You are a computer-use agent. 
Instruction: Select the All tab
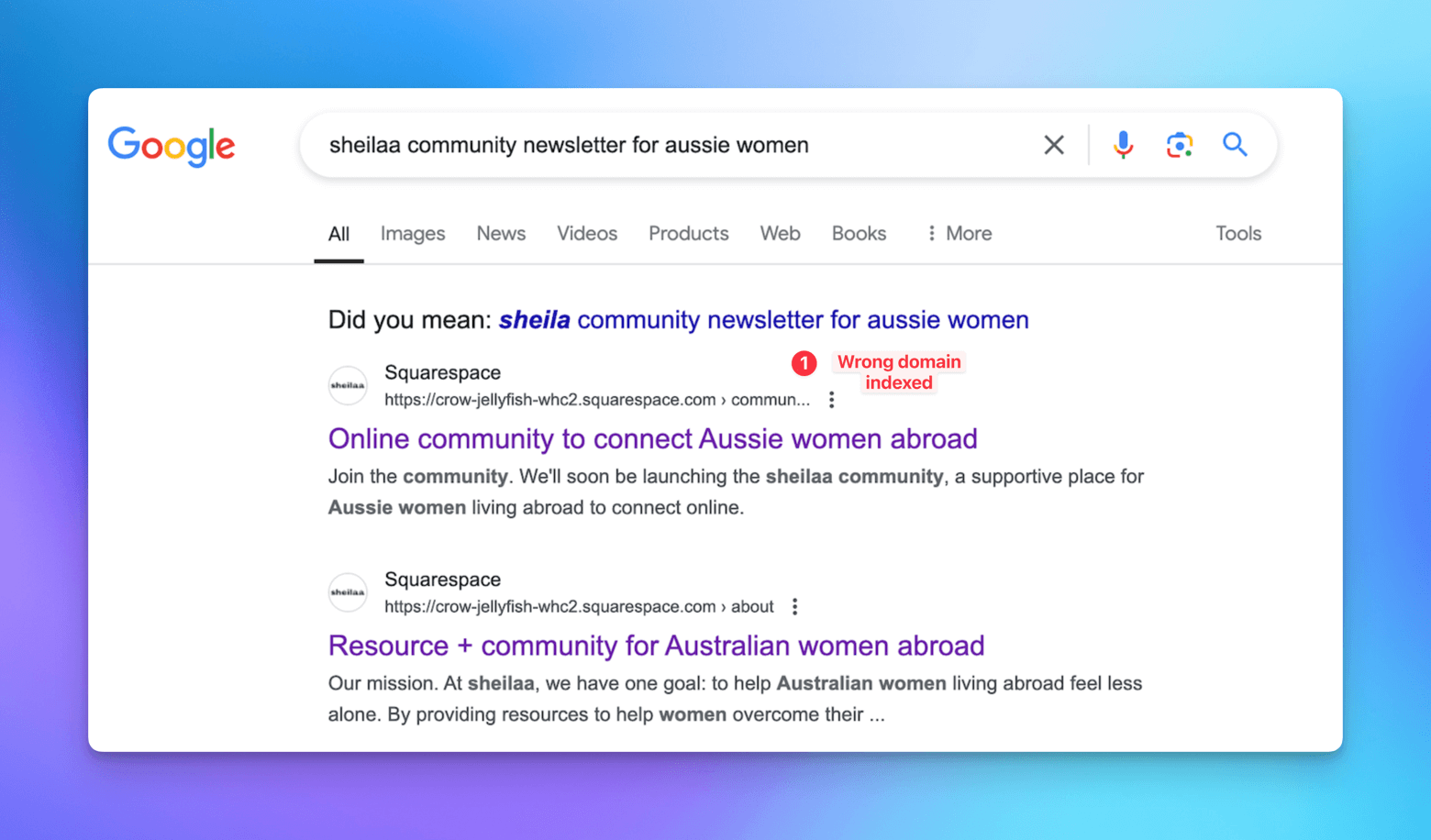(x=338, y=234)
